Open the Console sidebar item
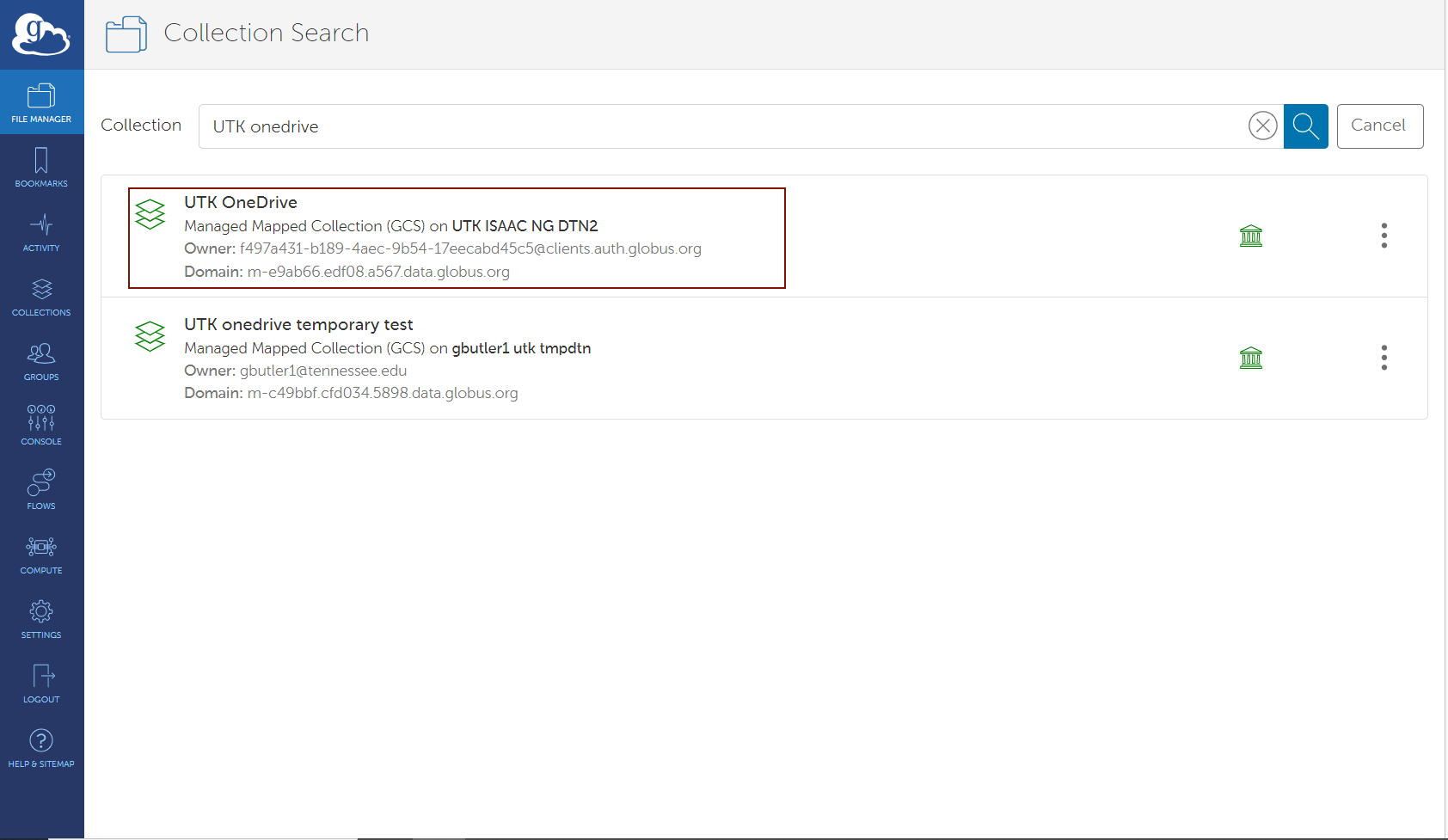This screenshot has height=840, width=1448. coord(41,425)
